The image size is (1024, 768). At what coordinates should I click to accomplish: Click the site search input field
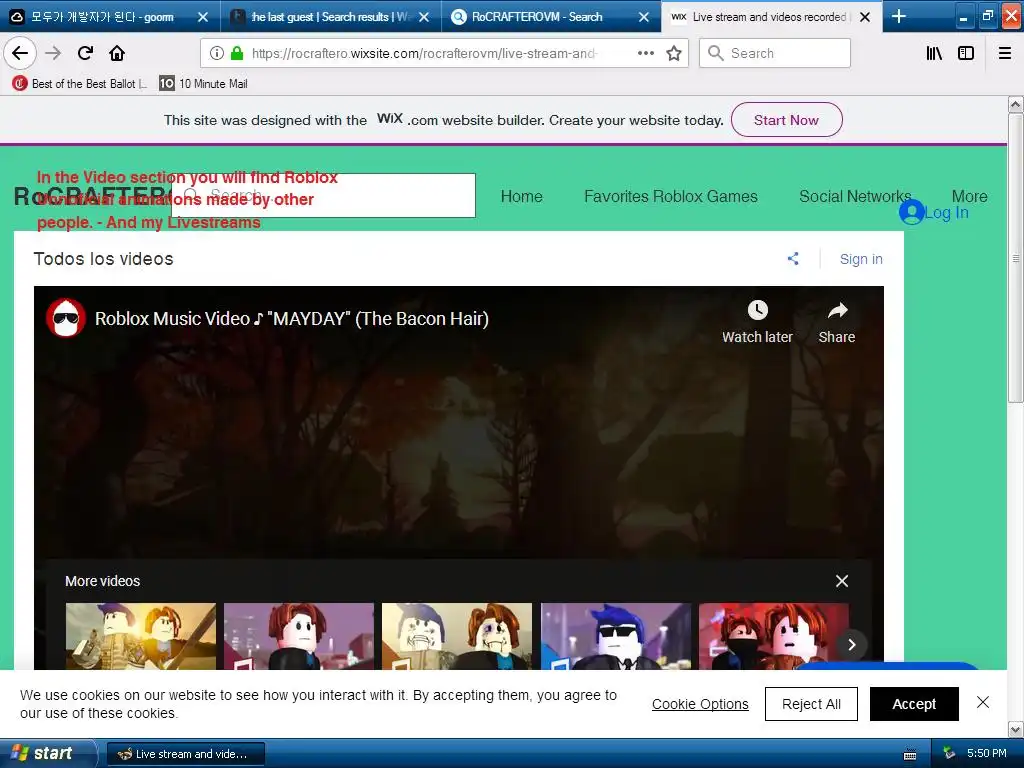click(323, 195)
